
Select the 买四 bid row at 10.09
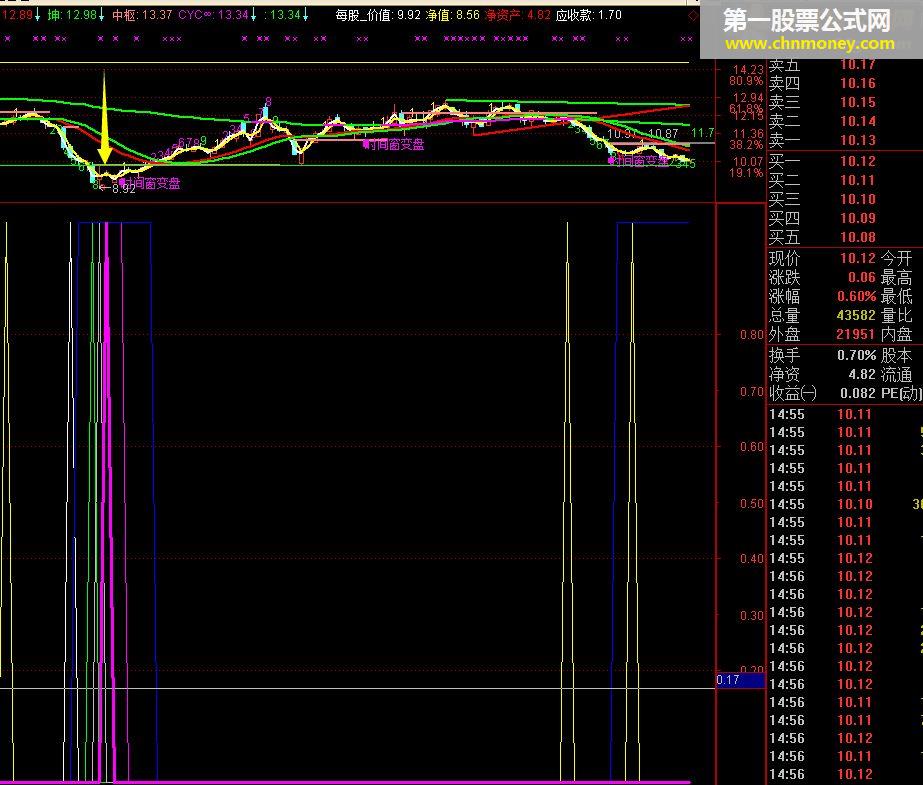pos(845,218)
